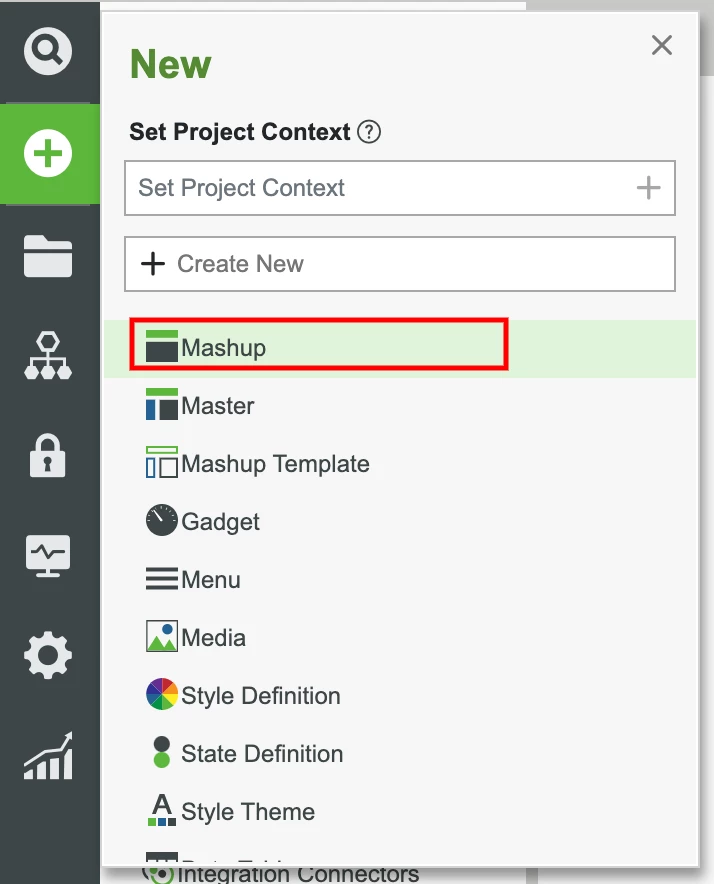
Task: Click the Analytics chart sidebar icon
Action: pyautogui.click(x=49, y=757)
